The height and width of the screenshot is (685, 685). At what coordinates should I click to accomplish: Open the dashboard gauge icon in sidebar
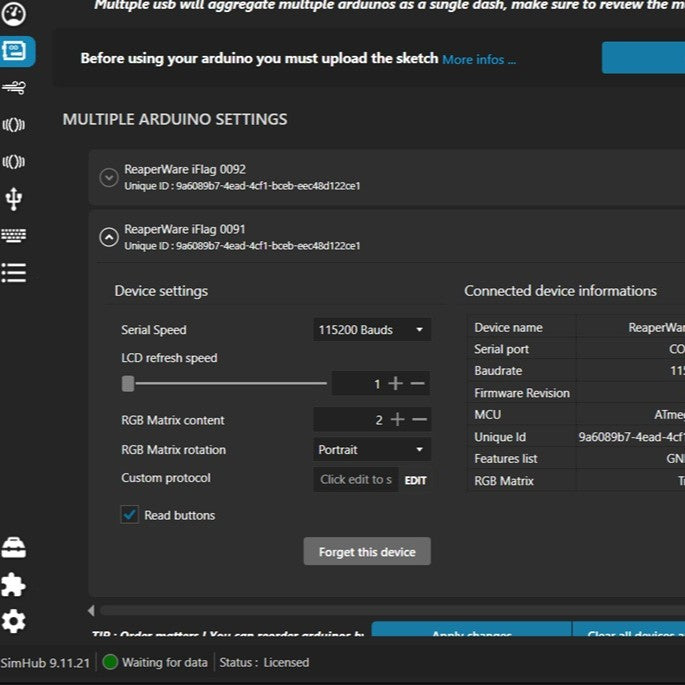click(x=14, y=14)
